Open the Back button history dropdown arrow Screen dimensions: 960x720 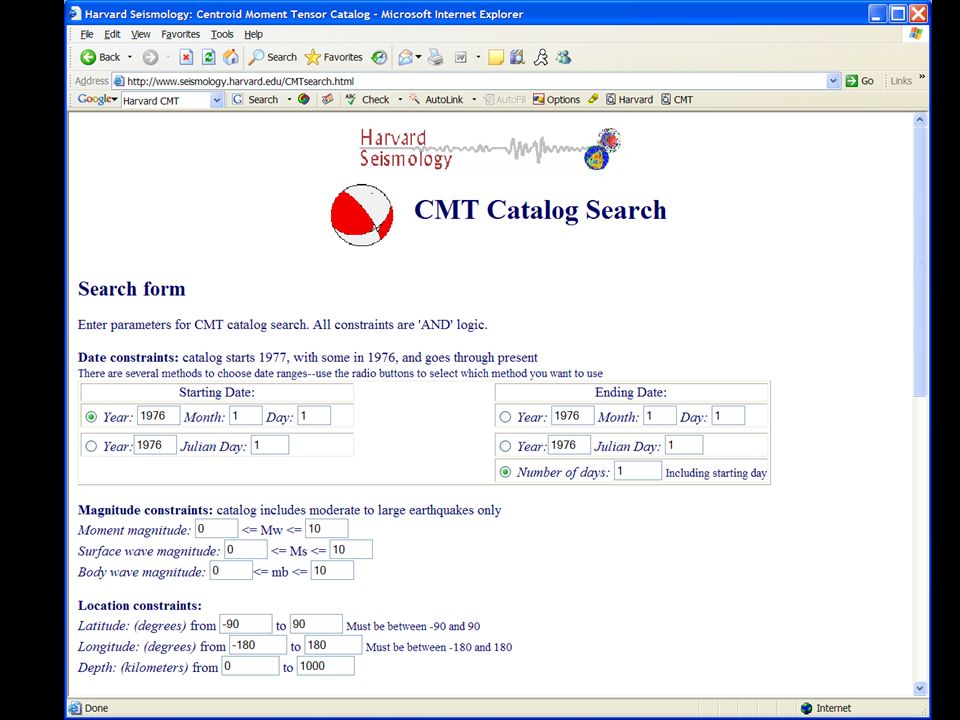pos(130,57)
